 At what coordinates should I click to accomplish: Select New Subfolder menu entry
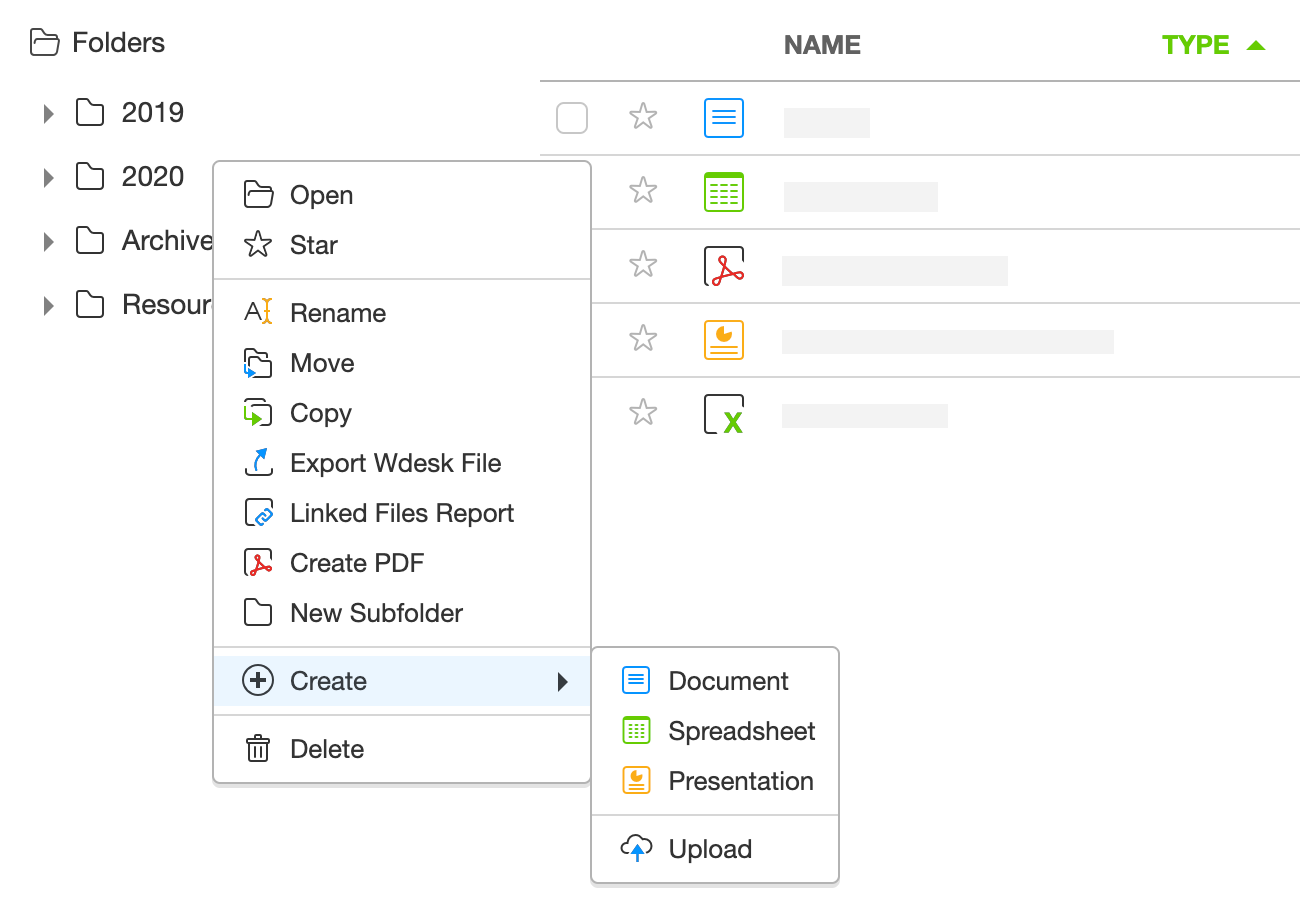point(376,613)
